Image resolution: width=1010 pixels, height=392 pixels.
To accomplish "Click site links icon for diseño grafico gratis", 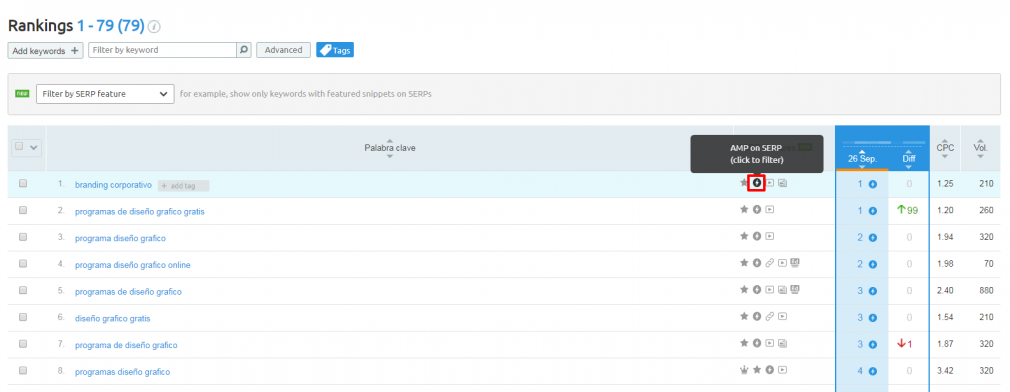I will tap(769, 316).
